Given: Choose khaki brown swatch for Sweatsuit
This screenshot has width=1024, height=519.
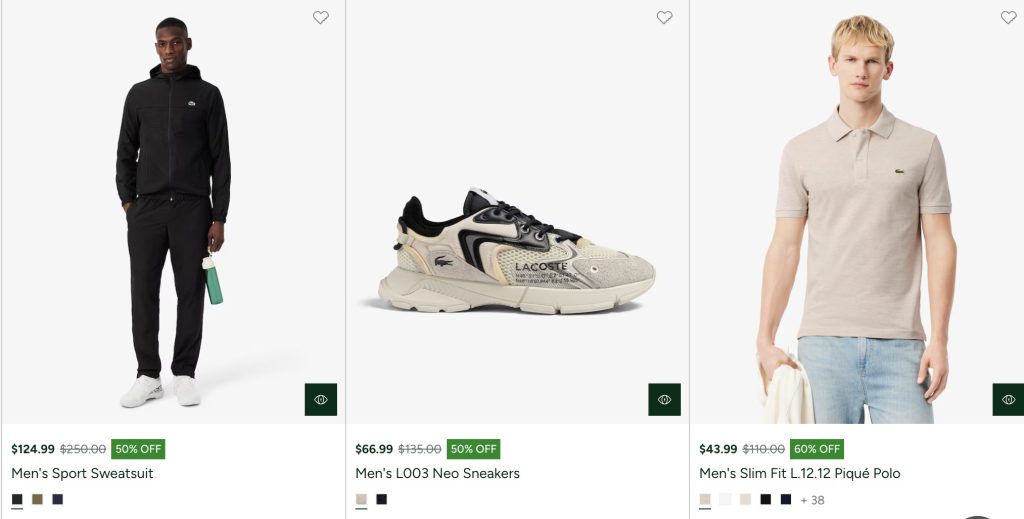Looking at the screenshot, I should point(37,499).
